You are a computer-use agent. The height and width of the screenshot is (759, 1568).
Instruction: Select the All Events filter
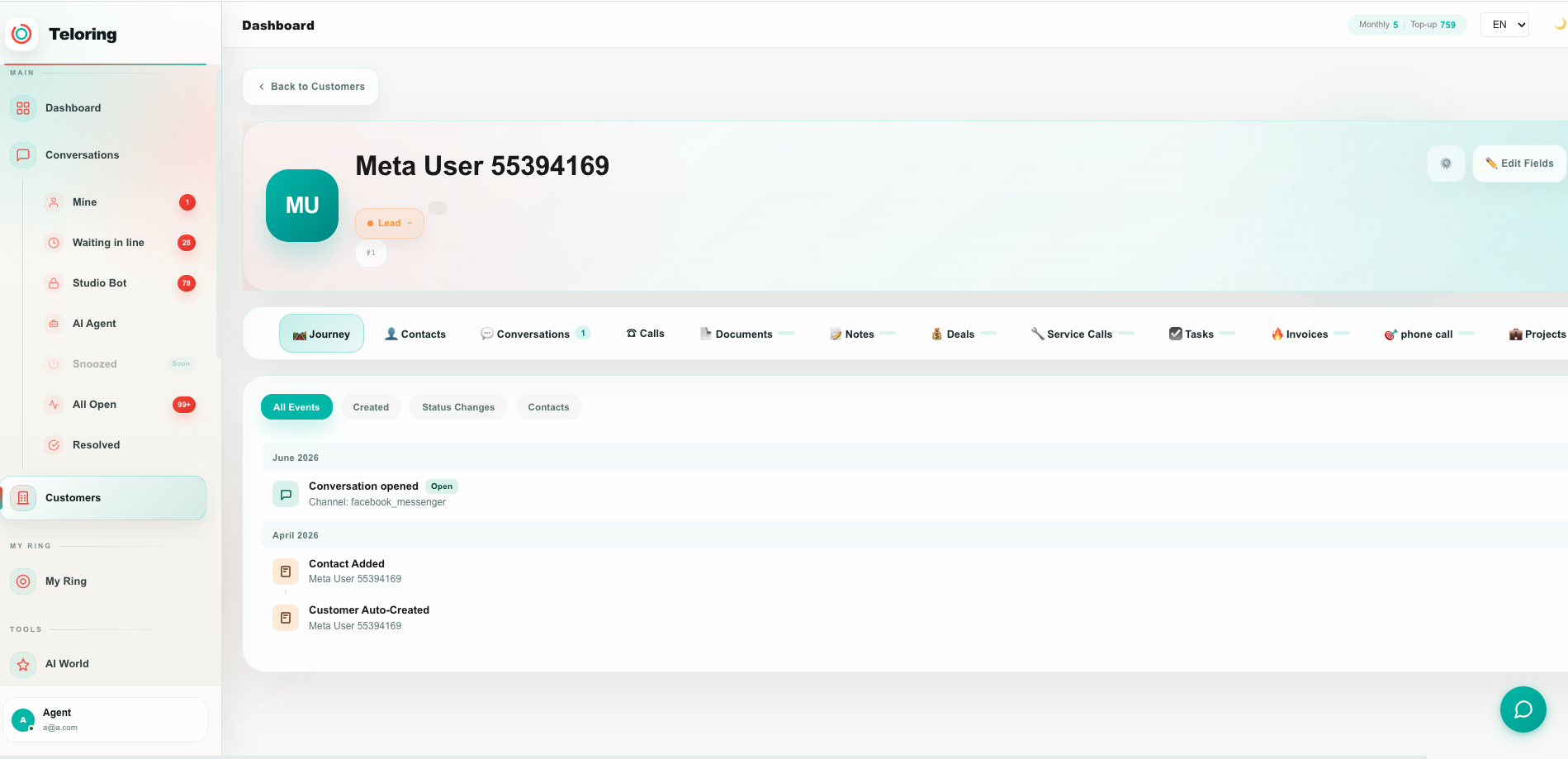[x=296, y=407]
